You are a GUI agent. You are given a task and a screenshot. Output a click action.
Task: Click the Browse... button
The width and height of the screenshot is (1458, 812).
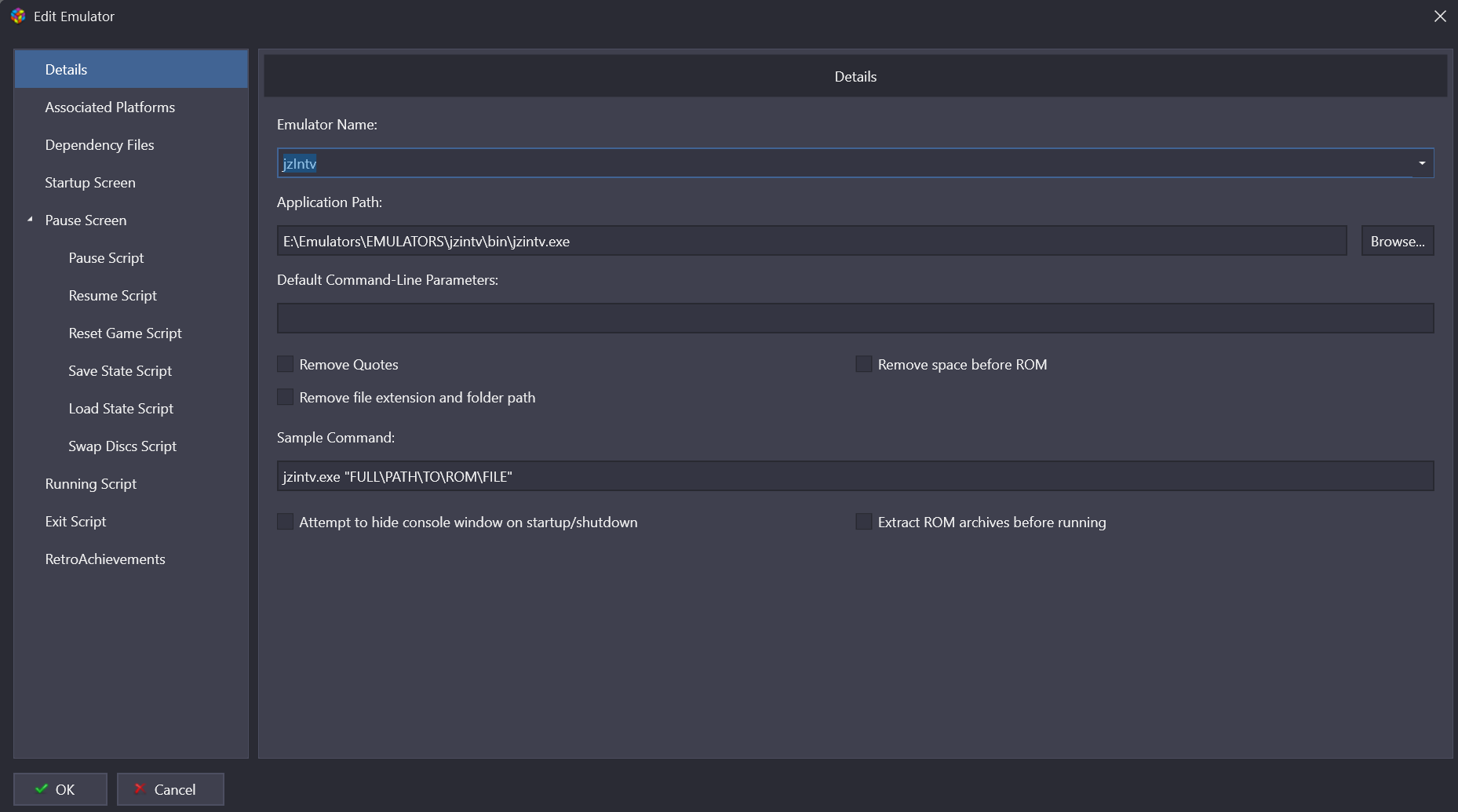click(1397, 241)
